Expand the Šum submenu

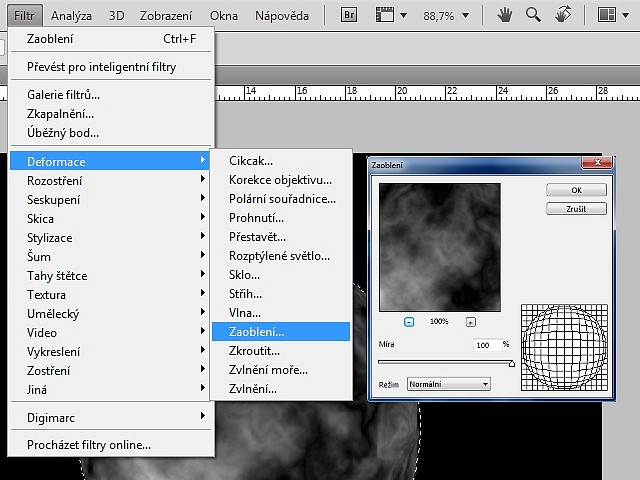pyautogui.click(x=110, y=257)
